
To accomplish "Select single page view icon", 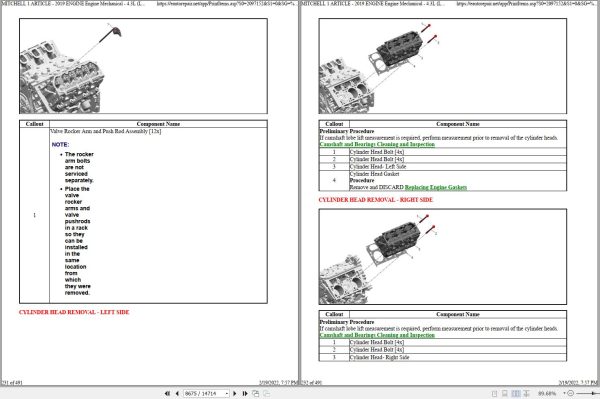I will coord(494,393).
